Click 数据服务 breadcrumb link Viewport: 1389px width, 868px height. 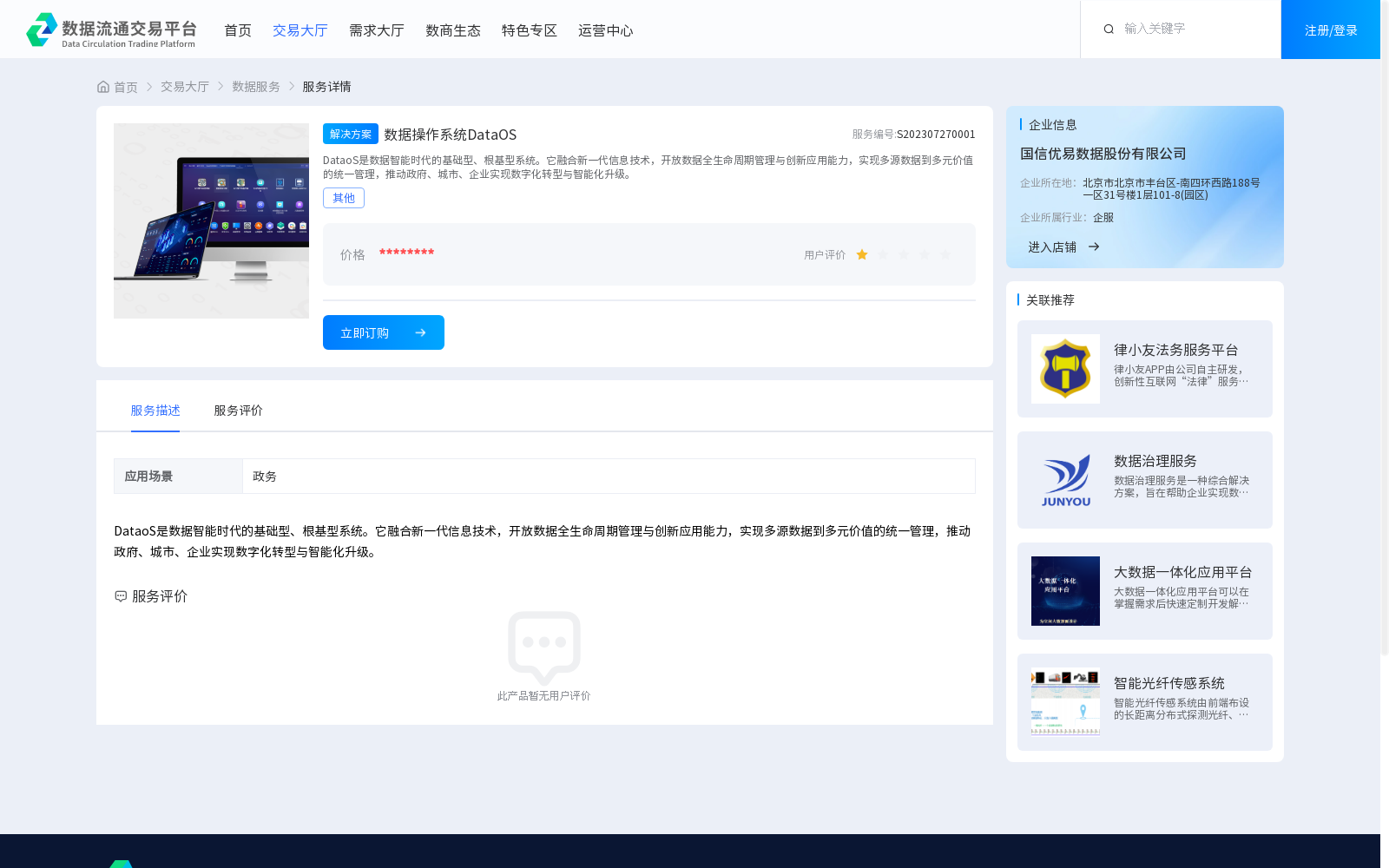point(256,87)
